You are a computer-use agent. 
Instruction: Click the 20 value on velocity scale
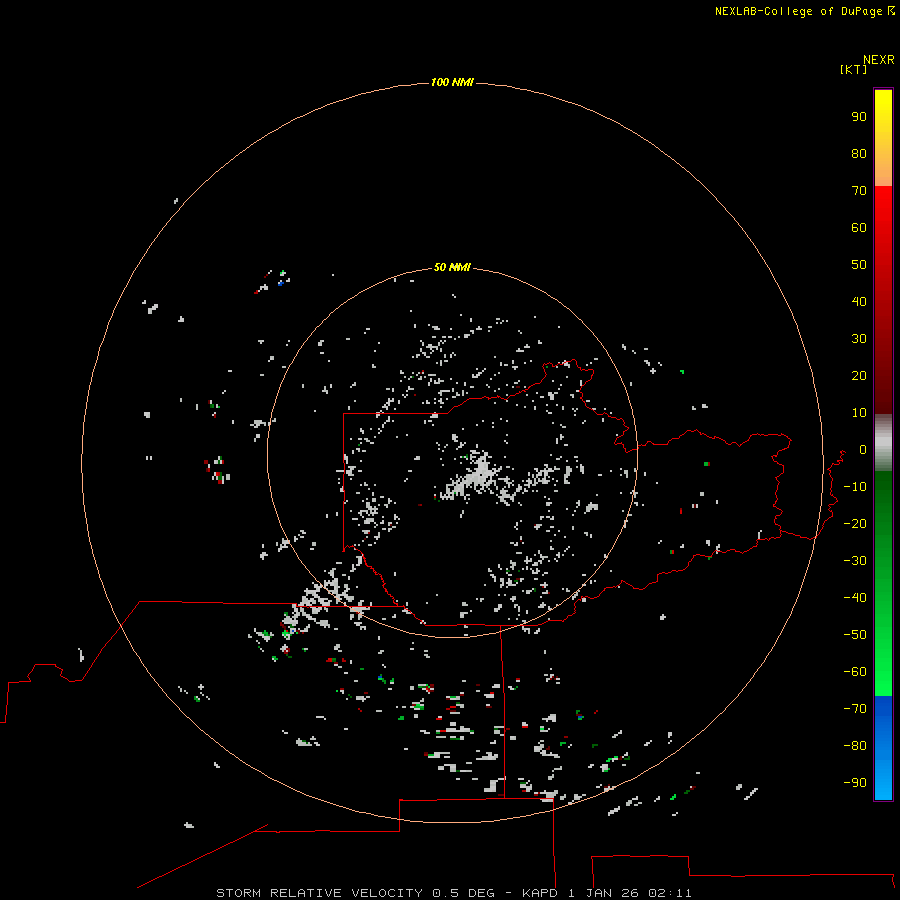pos(859,375)
